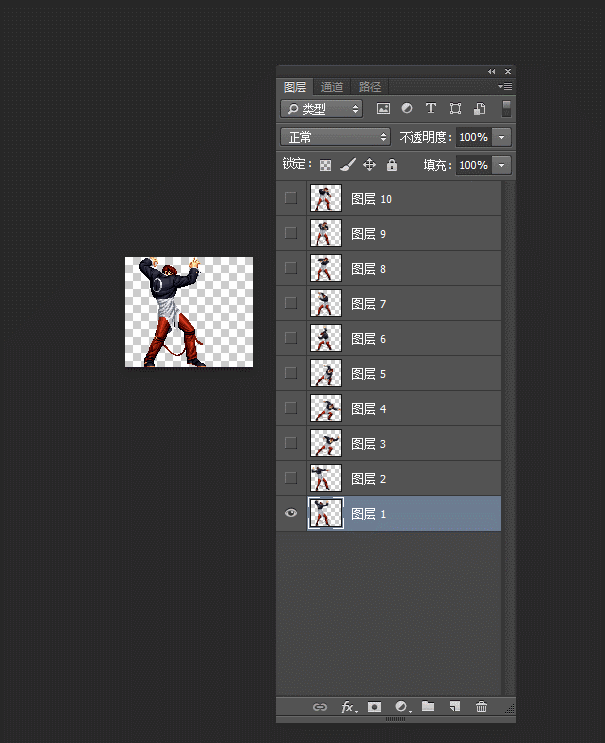Open the 填充 fill slider arrow
The height and width of the screenshot is (743, 605).
(502, 165)
